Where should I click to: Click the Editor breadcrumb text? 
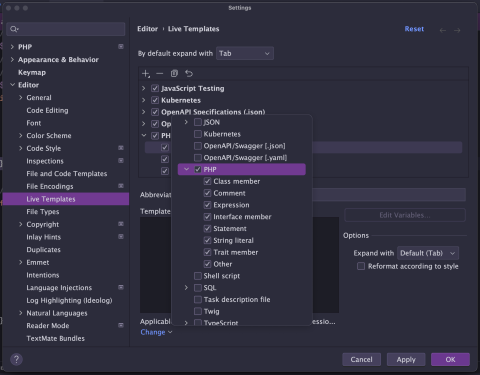[148, 29]
